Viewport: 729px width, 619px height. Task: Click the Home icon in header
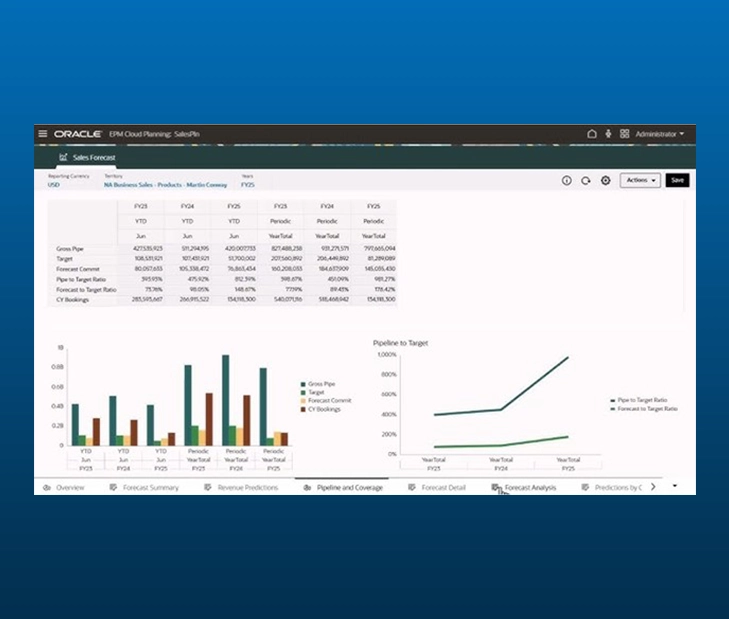pyautogui.click(x=592, y=133)
